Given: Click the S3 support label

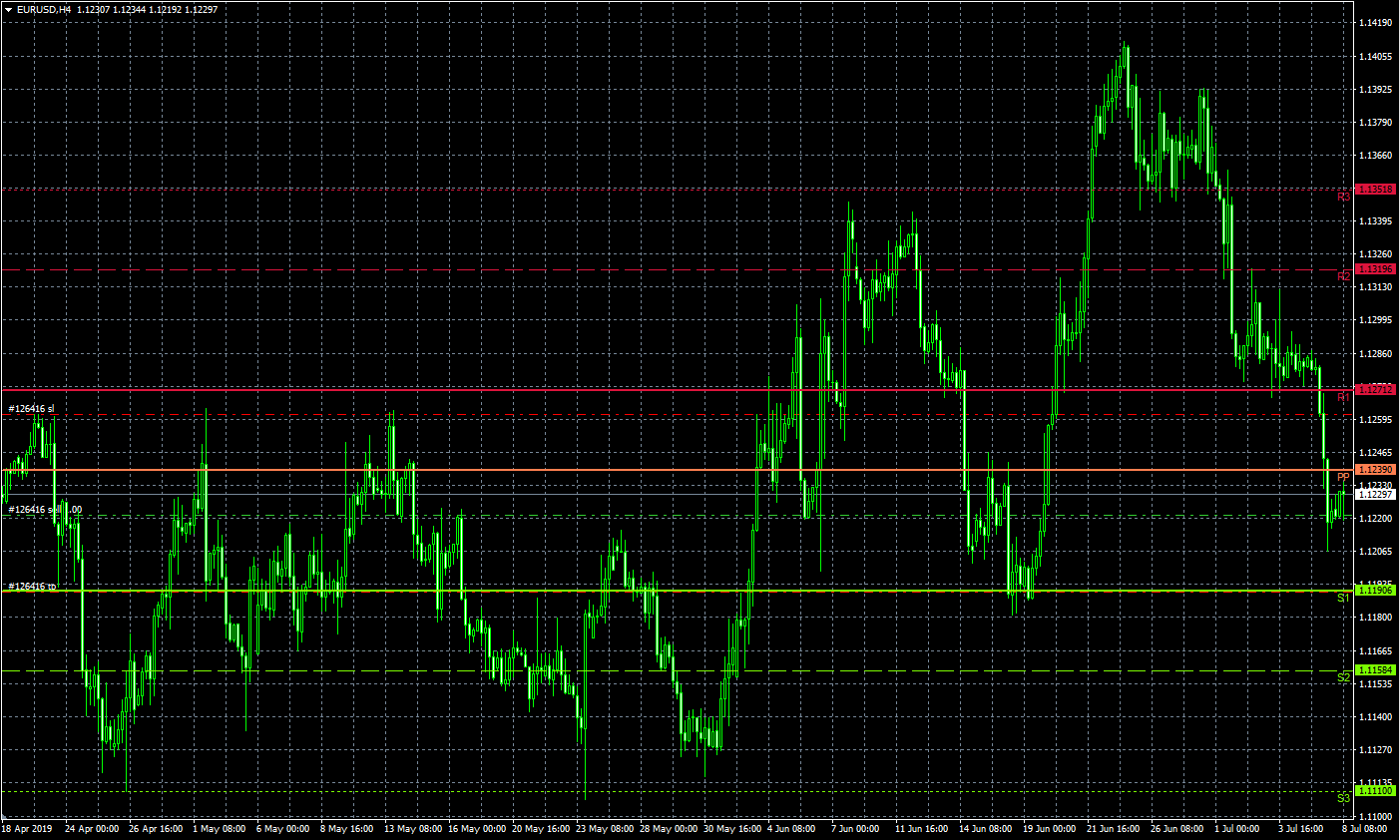Looking at the screenshot, I should (x=1344, y=798).
